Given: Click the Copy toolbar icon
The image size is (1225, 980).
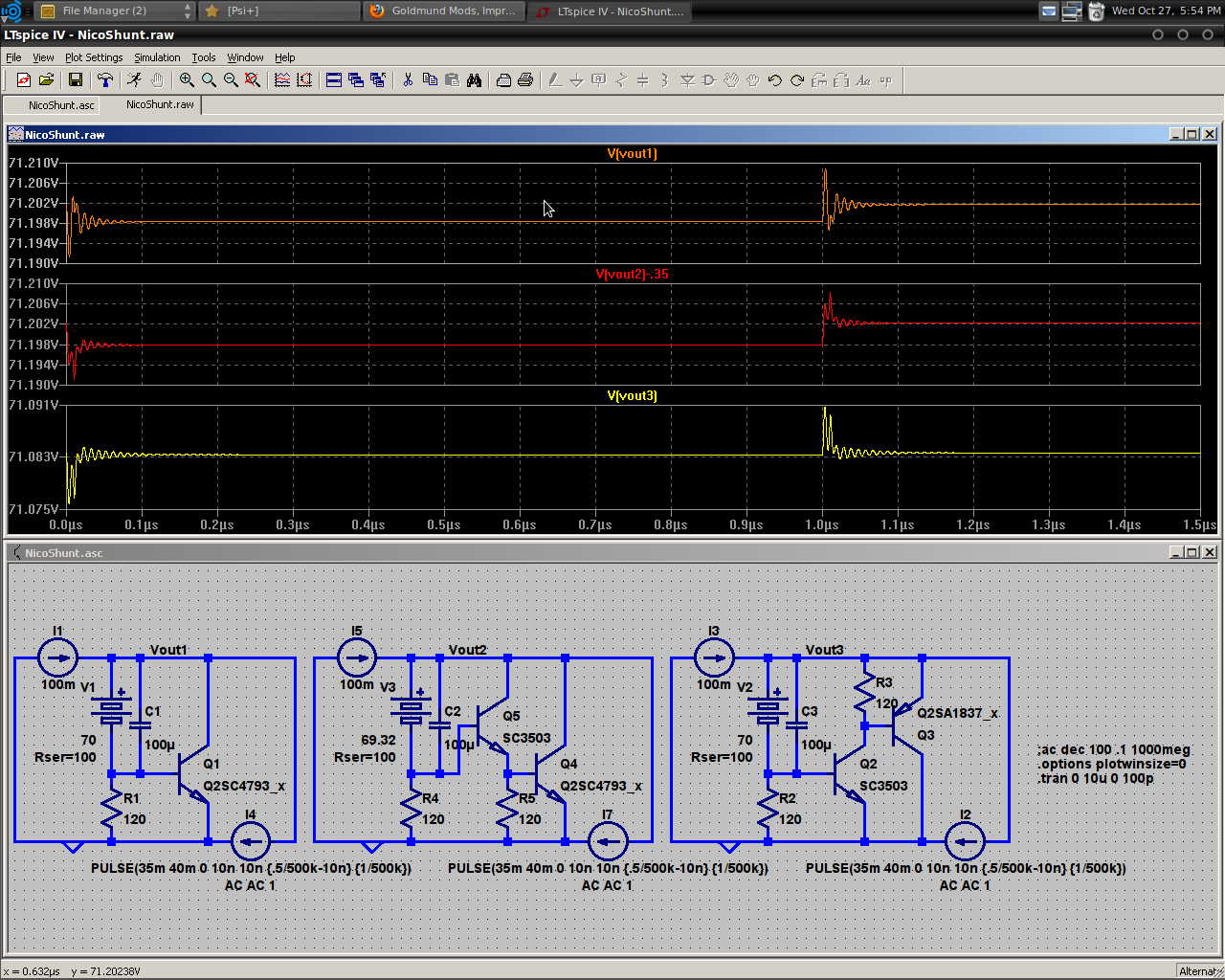Looking at the screenshot, I should [430, 80].
